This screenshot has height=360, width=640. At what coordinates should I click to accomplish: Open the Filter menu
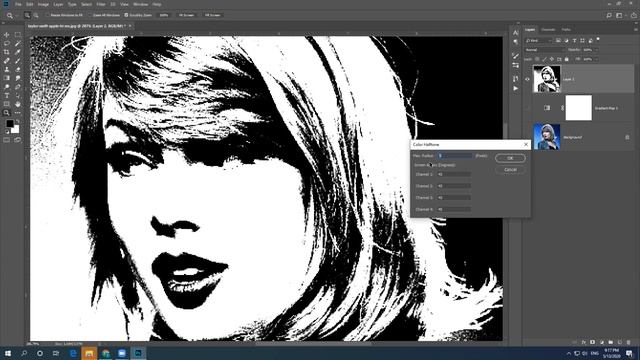coord(101,4)
